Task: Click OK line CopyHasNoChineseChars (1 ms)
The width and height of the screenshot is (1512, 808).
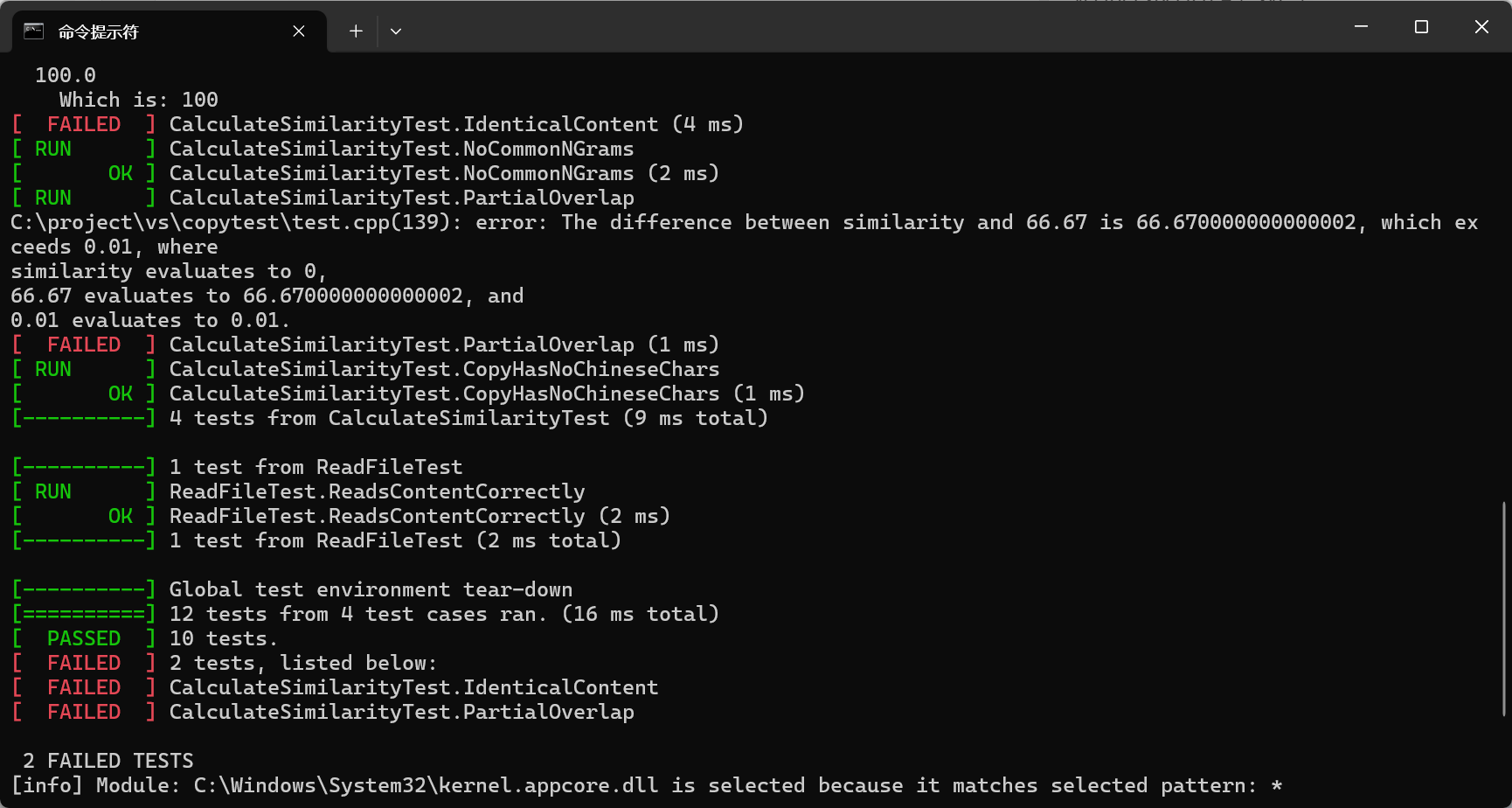Action: 408,394
